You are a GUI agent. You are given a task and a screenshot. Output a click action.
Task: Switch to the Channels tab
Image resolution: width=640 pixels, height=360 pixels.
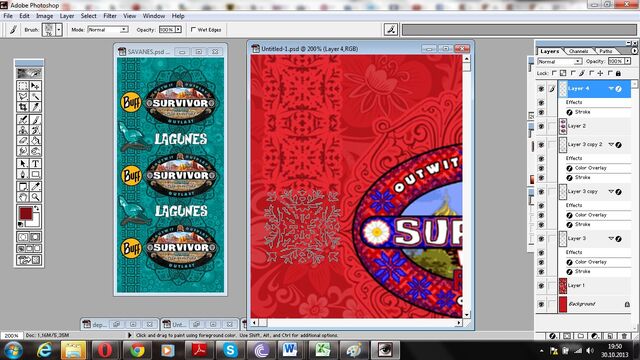tap(578, 51)
